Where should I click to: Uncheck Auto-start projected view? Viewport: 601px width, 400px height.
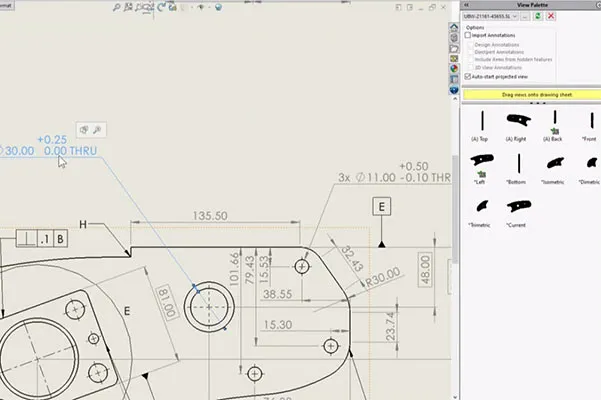click(x=468, y=77)
